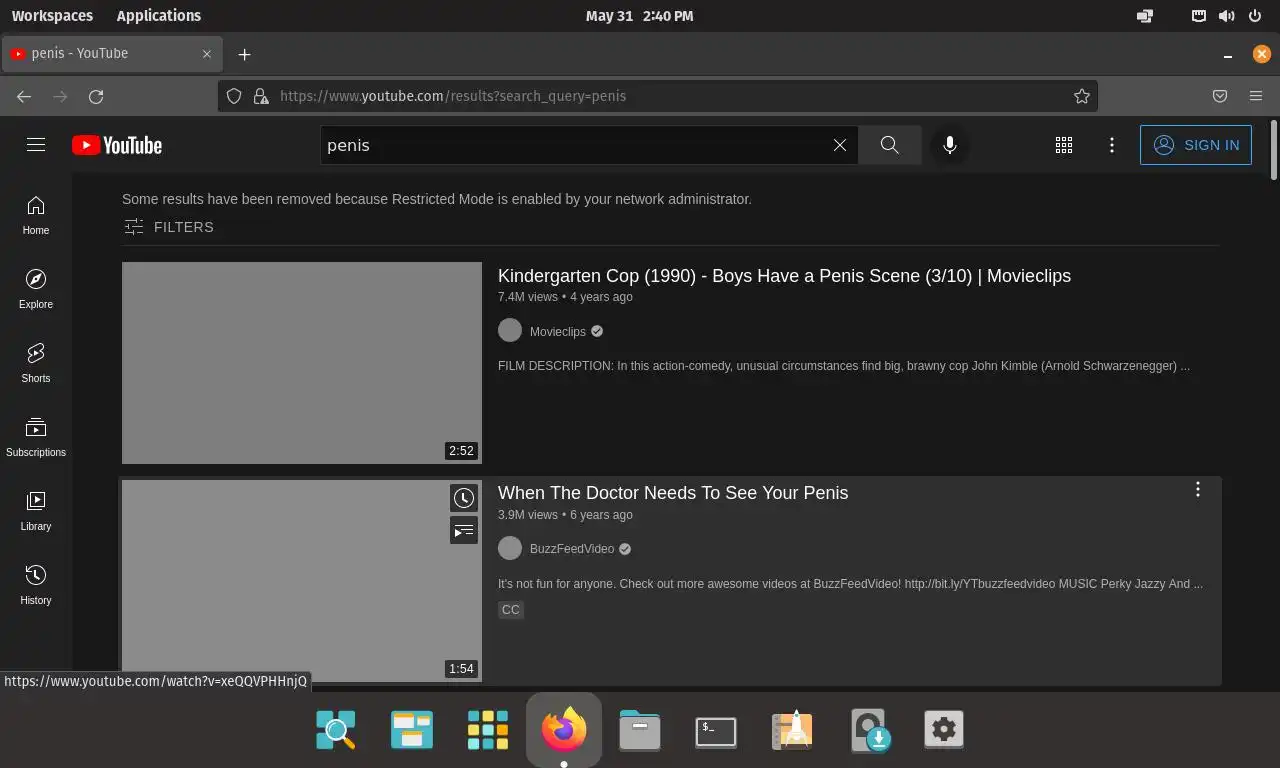Viewport: 1280px width, 768px height.
Task: Open Settings gear in the dock
Action: click(944, 730)
